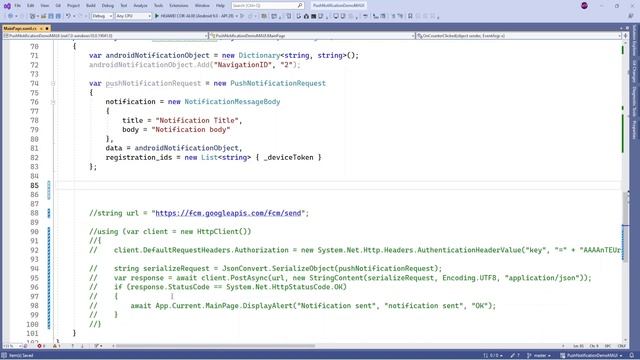This screenshot has height=360, width=640.
Task: Click line number 85 in the gutter
Action: [34, 185]
